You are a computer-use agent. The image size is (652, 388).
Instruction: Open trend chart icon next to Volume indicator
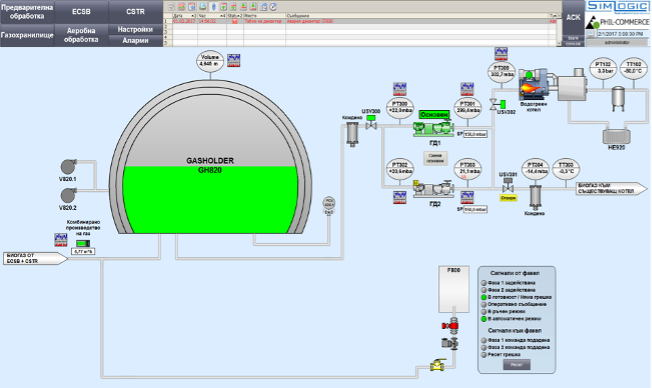(234, 60)
